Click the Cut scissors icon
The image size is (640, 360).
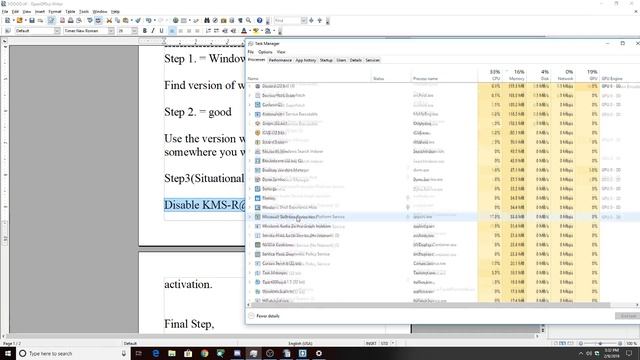pos(109,20)
